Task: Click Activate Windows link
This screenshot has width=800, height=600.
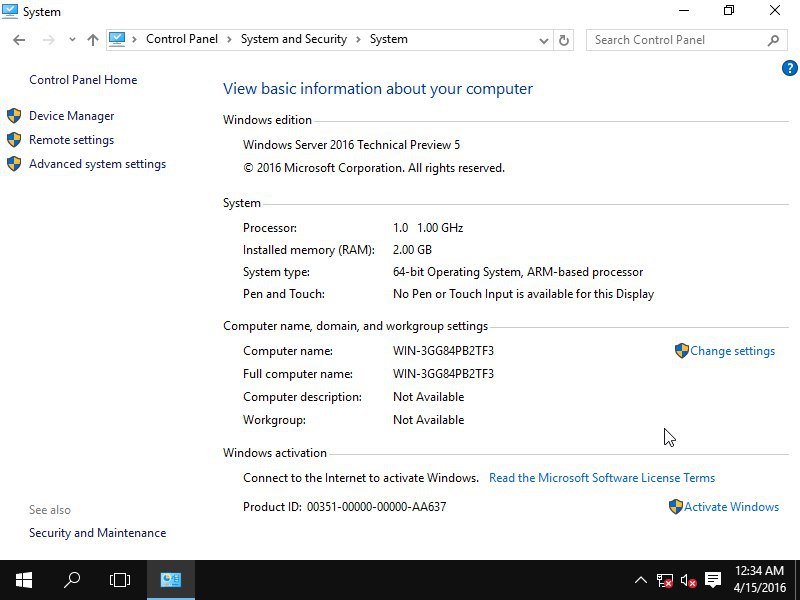Action: pyautogui.click(x=731, y=507)
